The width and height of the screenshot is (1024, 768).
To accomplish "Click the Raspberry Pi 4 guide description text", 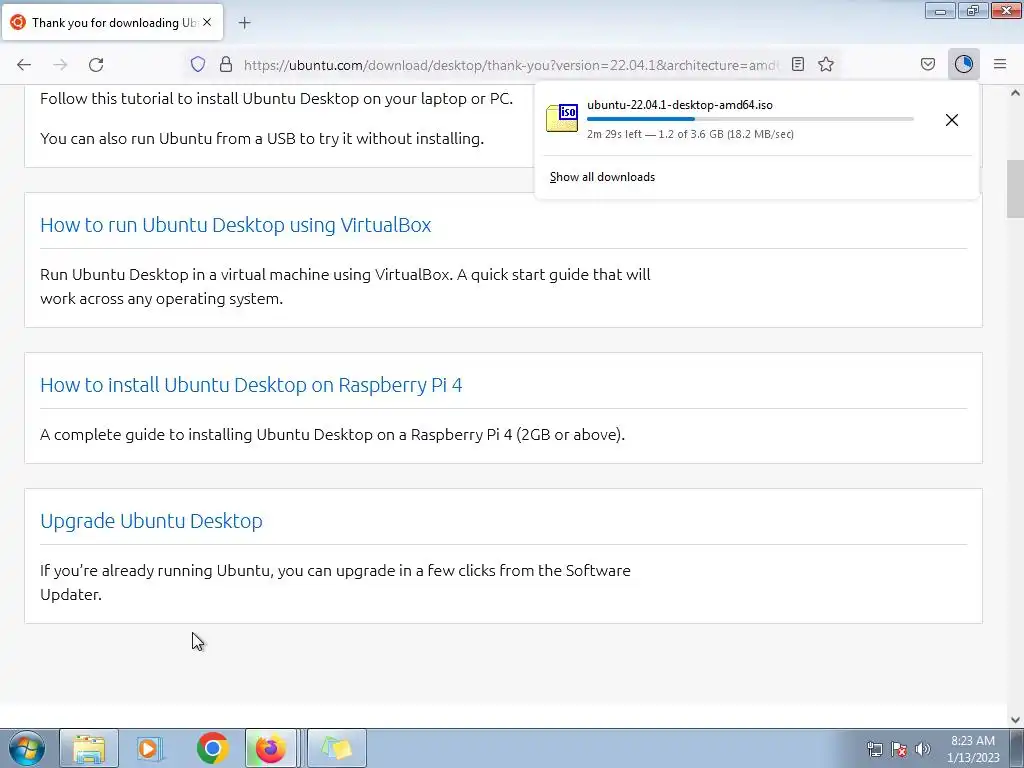I will (x=332, y=434).
